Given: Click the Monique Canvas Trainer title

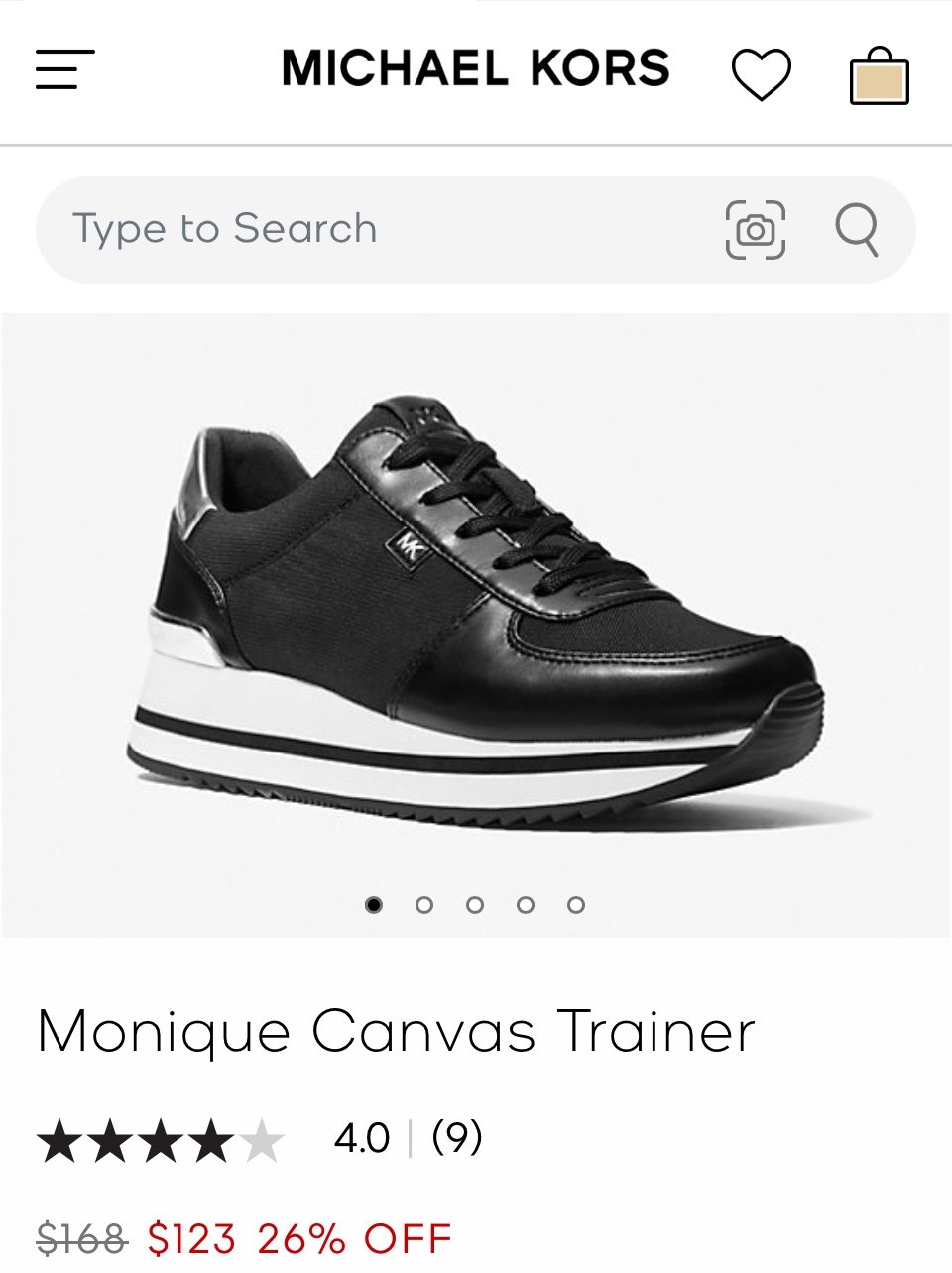Looking at the screenshot, I should tap(396, 1032).
